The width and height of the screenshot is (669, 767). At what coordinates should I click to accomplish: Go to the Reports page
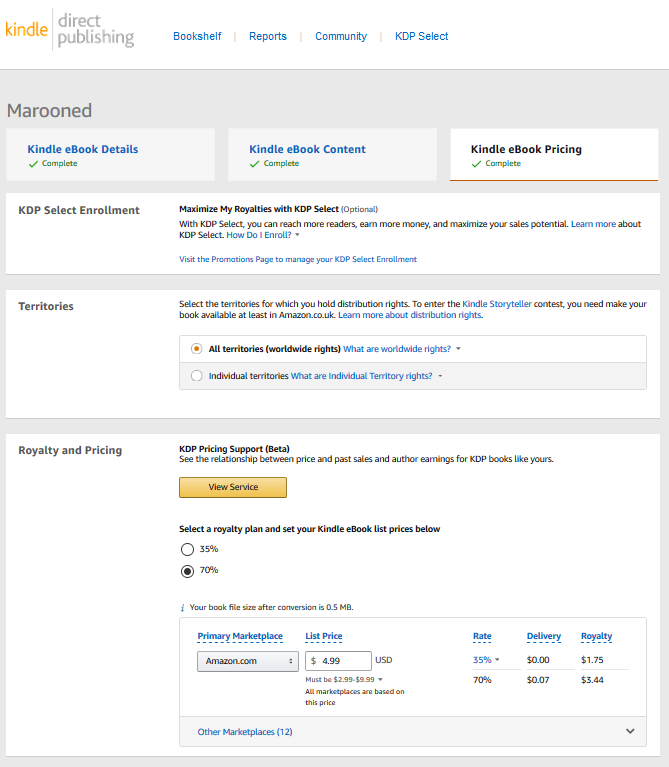pos(268,36)
